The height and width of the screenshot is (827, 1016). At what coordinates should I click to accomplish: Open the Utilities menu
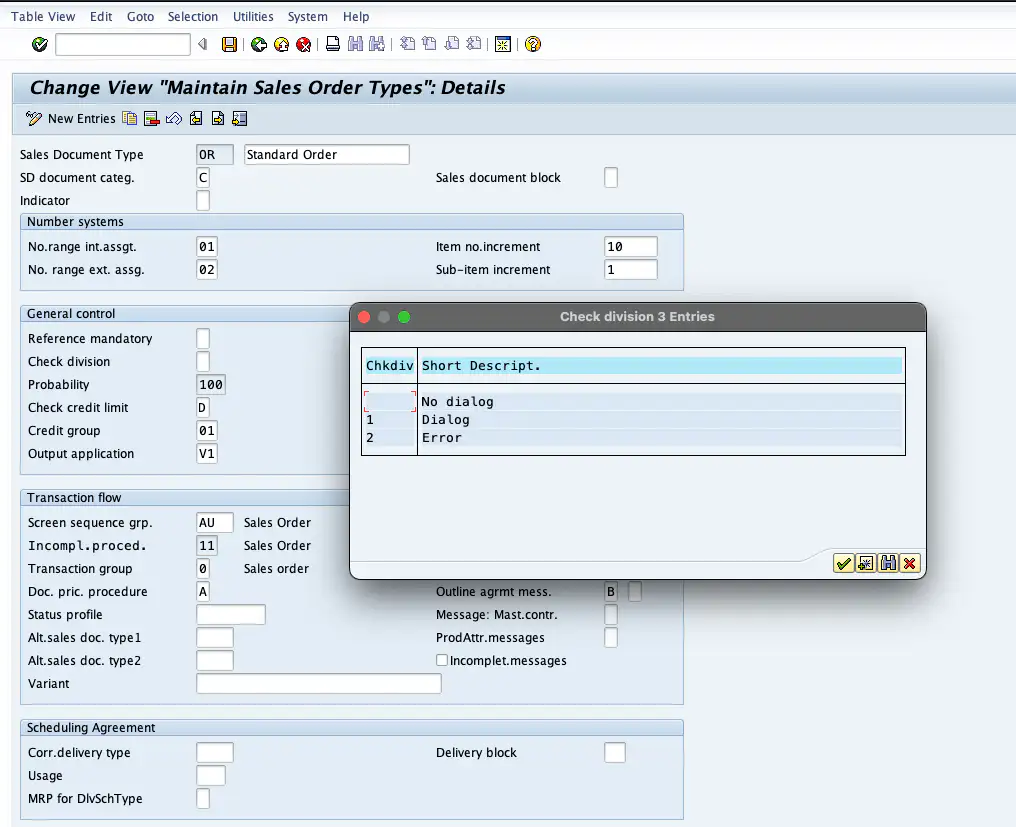click(x=252, y=16)
